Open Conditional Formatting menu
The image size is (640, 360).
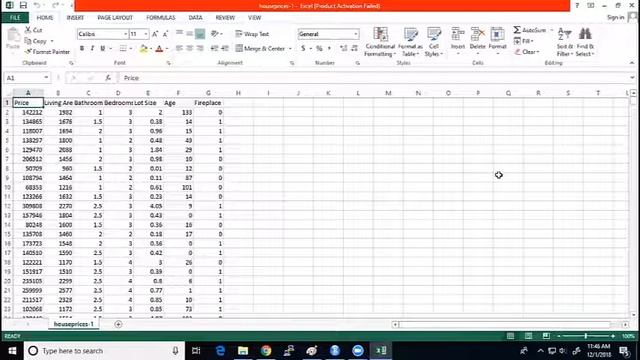380,42
